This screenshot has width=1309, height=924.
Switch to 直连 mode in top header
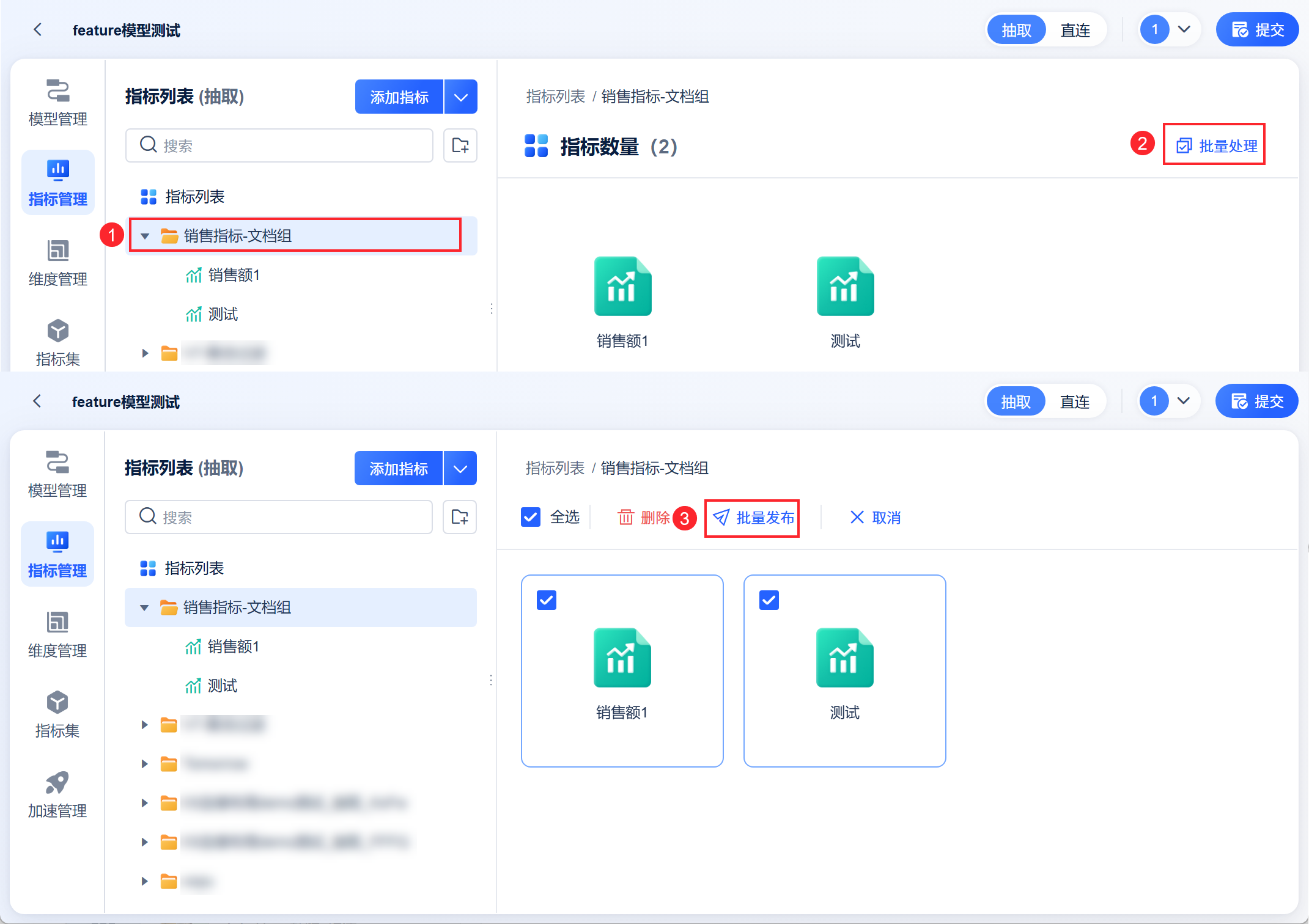click(x=1075, y=31)
